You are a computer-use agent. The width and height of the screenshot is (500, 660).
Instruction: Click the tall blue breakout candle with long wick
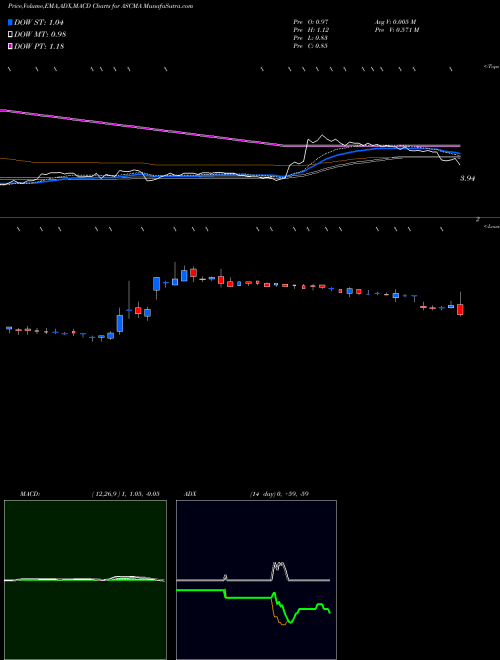pos(120,323)
